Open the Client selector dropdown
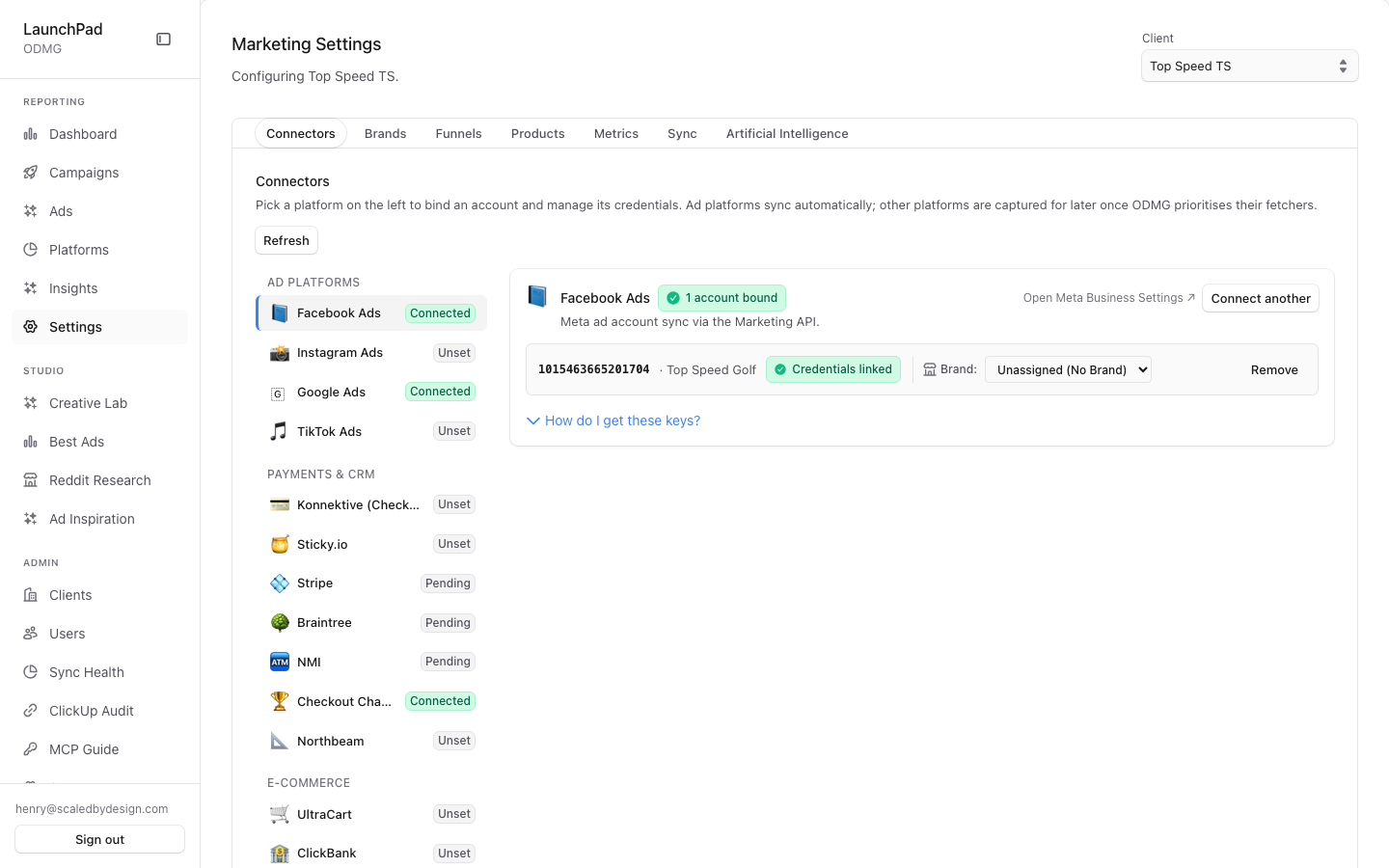Screen dimensions: 1389x868 [x=1250, y=67]
